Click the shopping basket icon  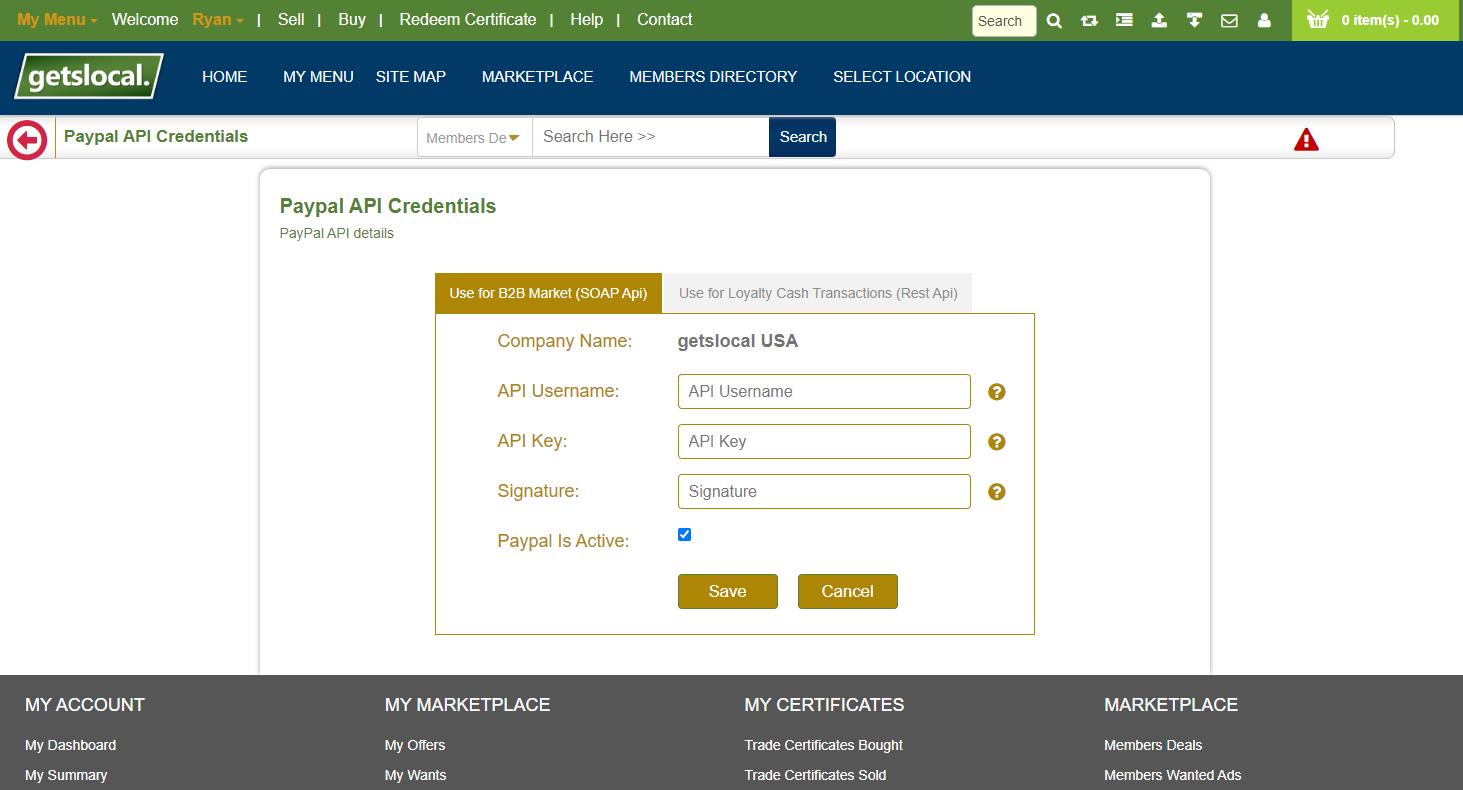[1318, 19]
